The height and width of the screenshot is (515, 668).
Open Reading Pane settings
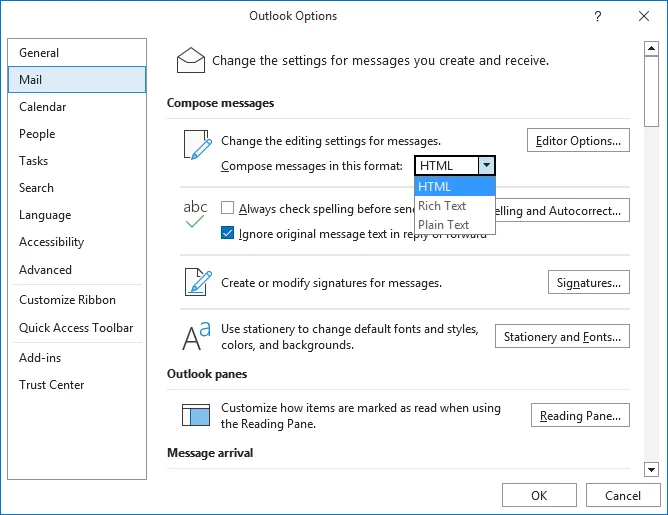tap(580, 415)
